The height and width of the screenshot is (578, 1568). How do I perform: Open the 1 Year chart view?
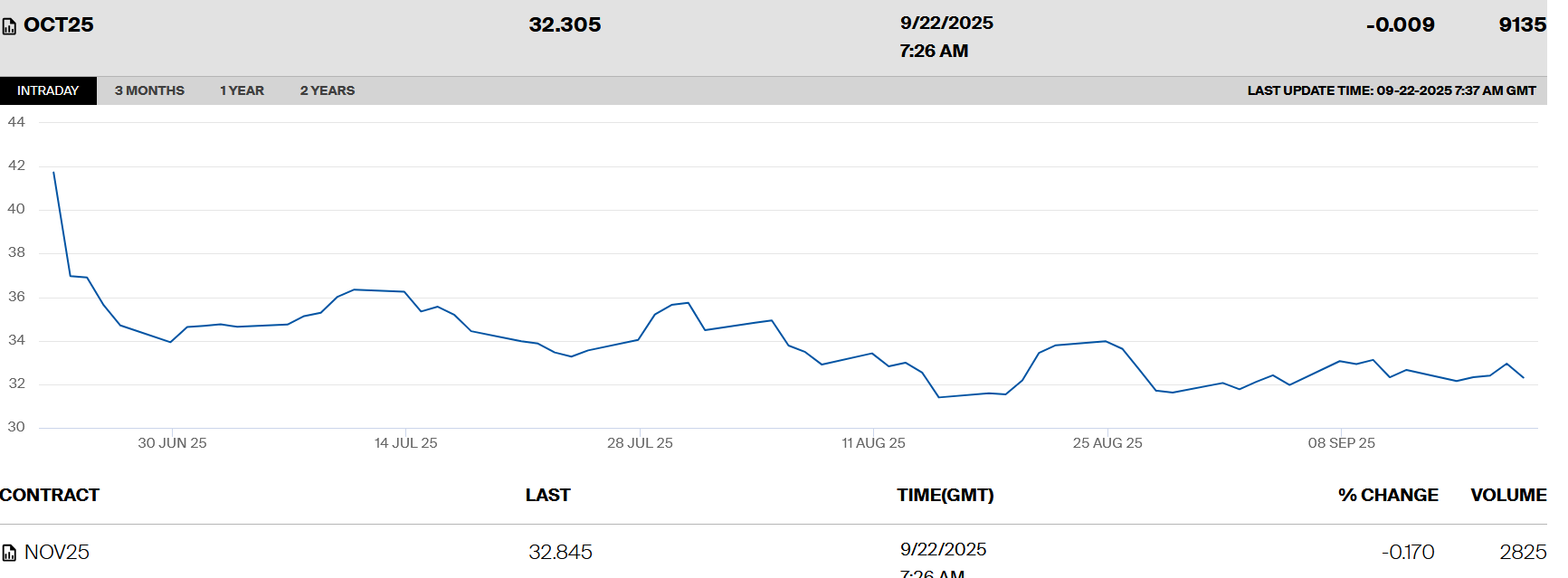pyautogui.click(x=242, y=90)
